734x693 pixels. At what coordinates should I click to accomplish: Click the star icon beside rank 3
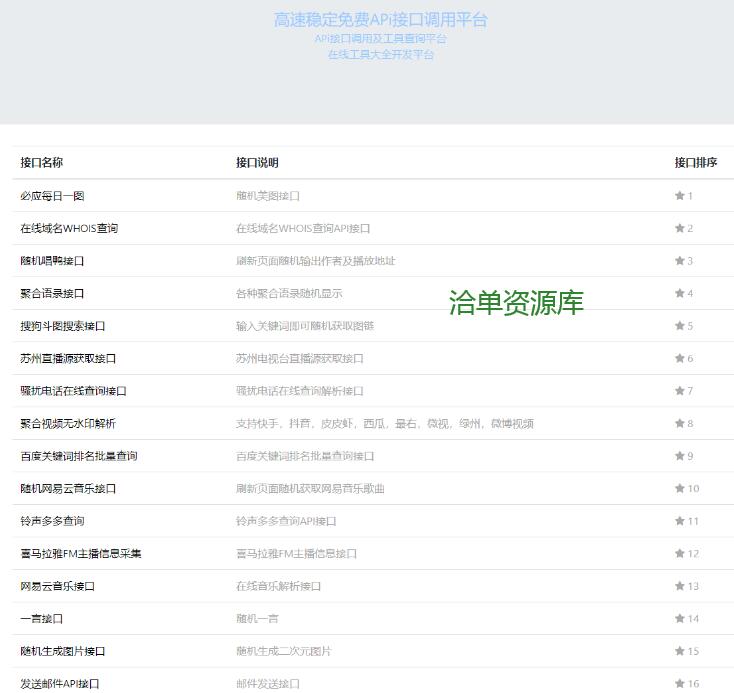coord(680,261)
